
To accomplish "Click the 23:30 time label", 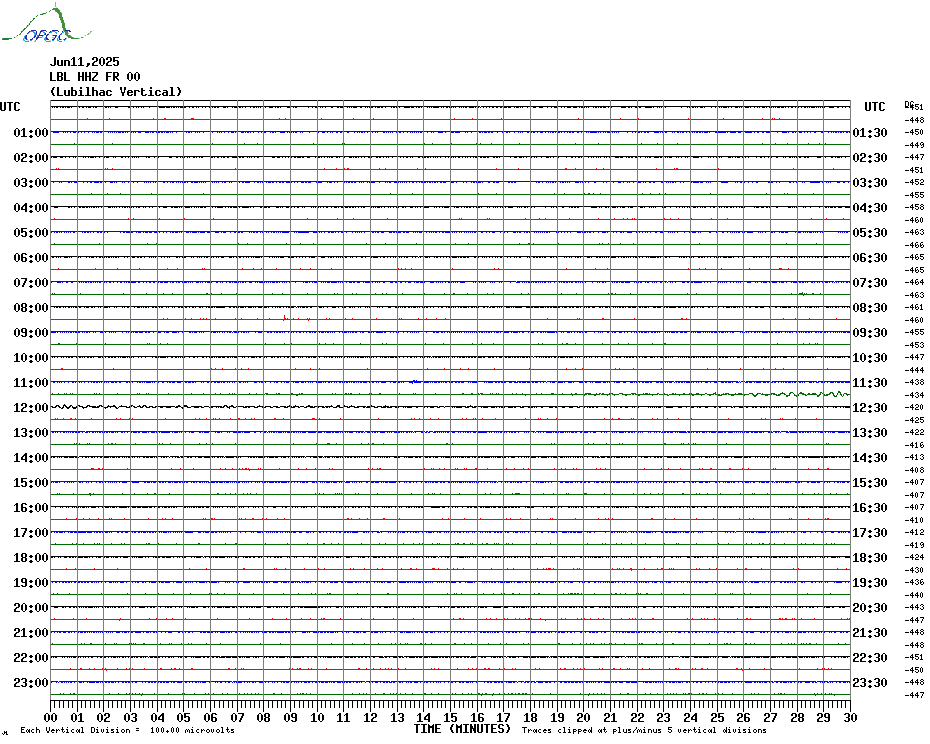I will [870, 682].
